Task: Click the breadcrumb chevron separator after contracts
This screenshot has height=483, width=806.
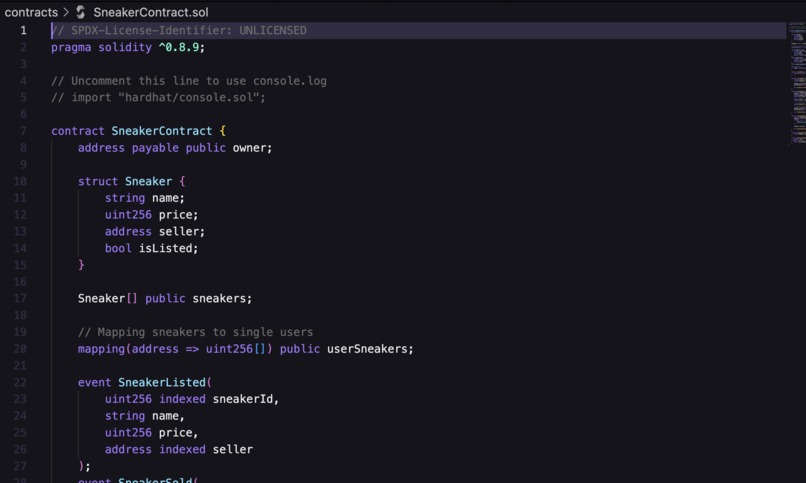Action: tap(66, 12)
